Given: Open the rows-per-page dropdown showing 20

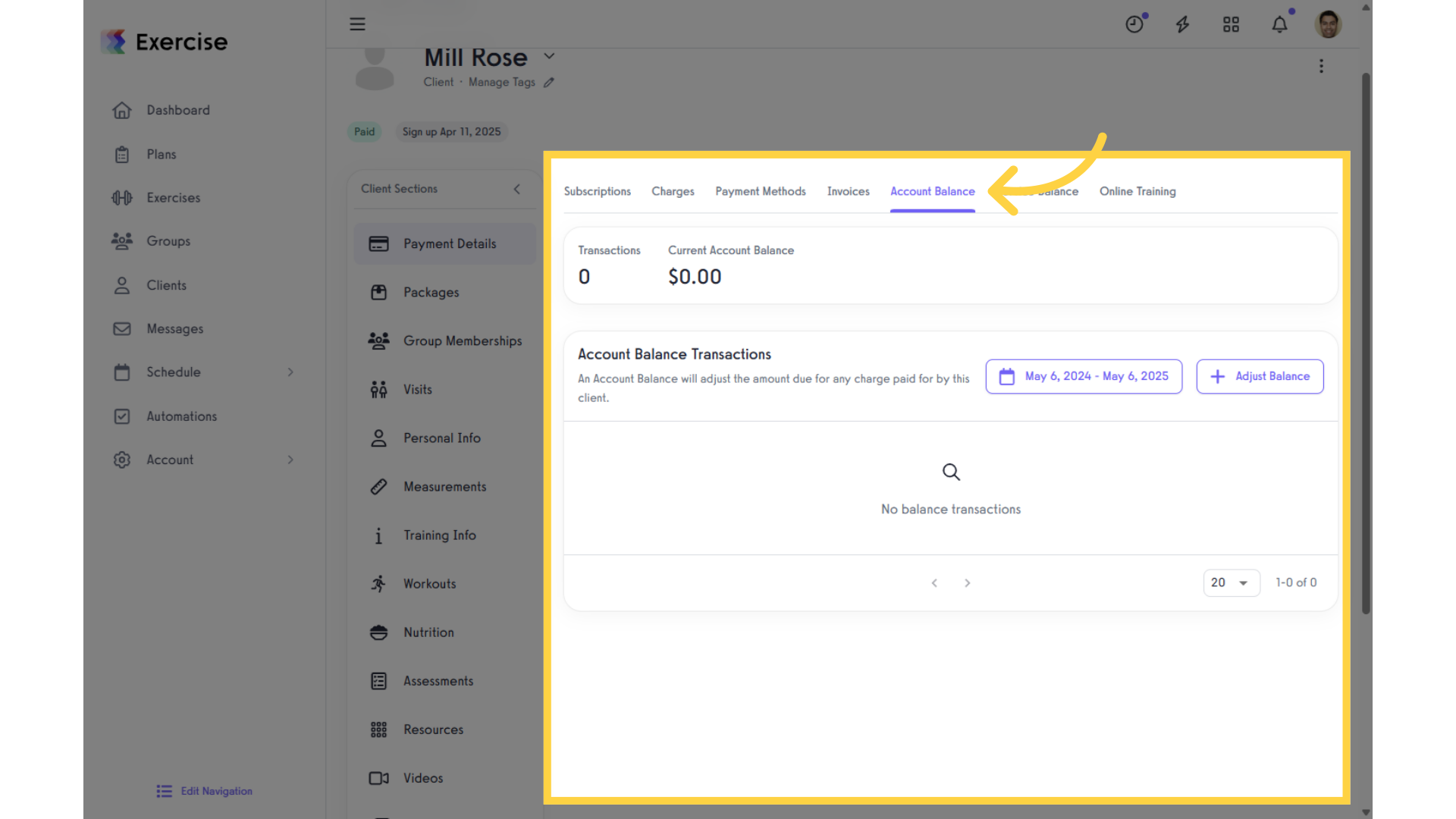Looking at the screenshot, I should coord(1232,583).
